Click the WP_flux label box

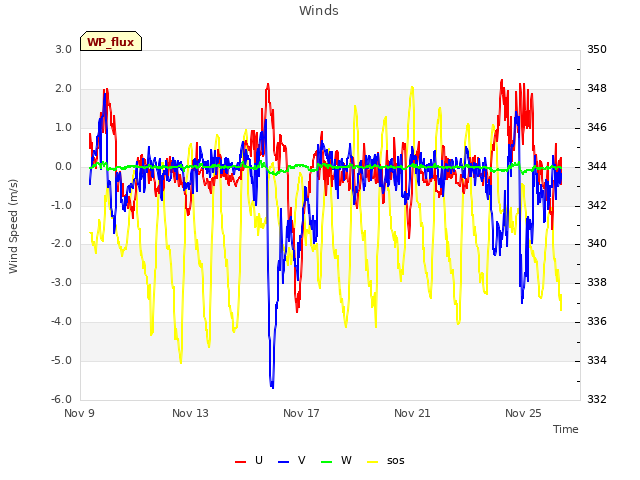pyautogui.click(x=111, y=41)
